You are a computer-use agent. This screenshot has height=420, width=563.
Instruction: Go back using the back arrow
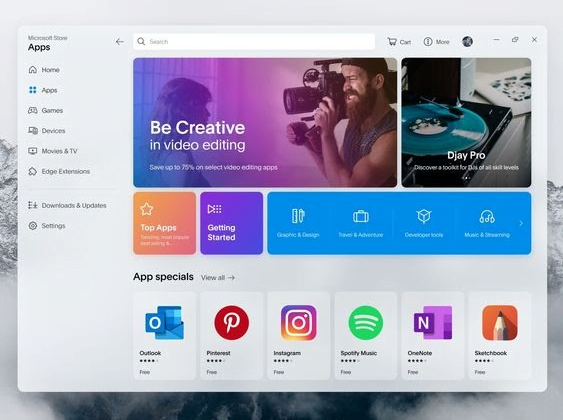120,42
